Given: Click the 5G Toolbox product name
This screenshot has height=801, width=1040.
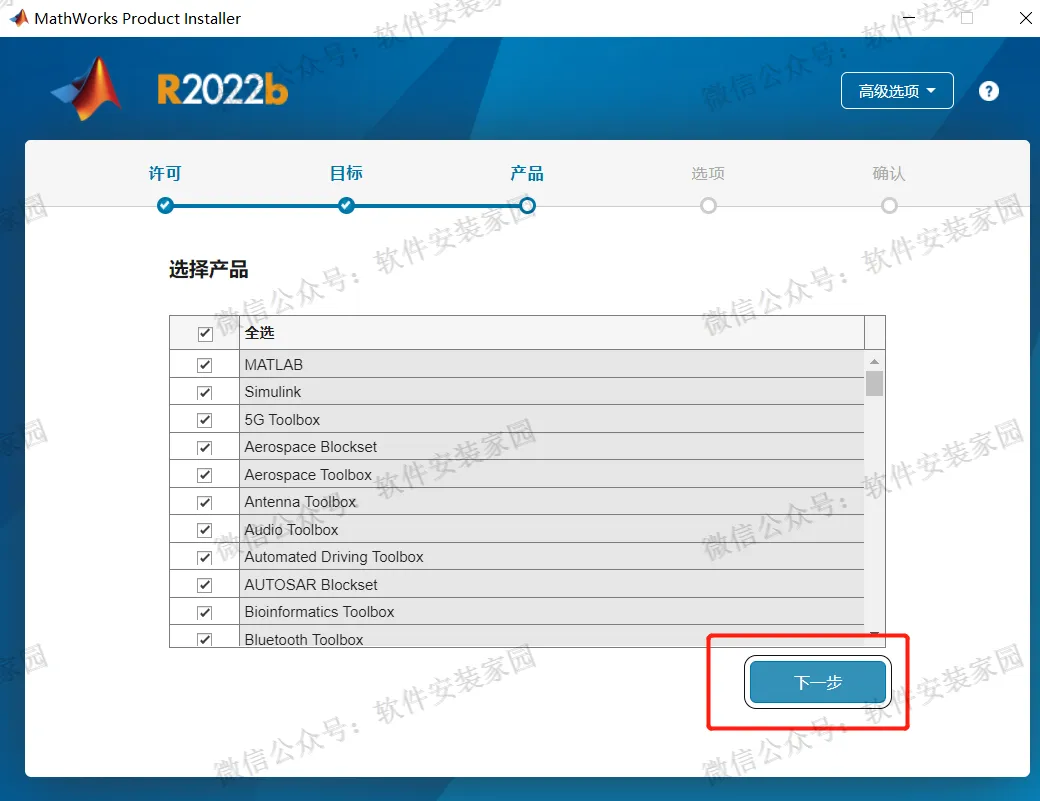Looking at the screenshot, I should tap(282, 420).
